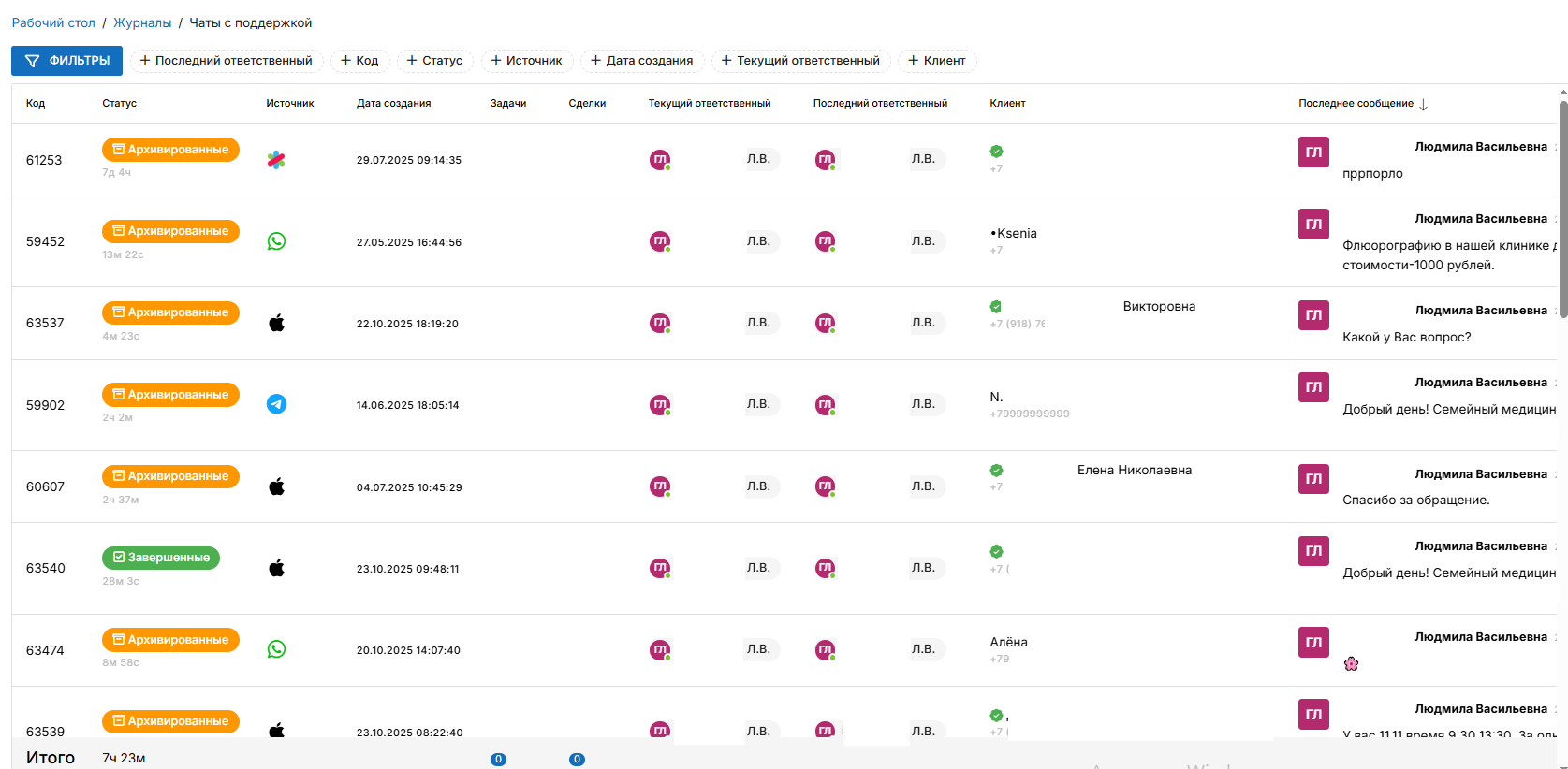The image size is (1568, 769).
Task: Click the Архивированные badge in row 61253
Action: [170, 150]
